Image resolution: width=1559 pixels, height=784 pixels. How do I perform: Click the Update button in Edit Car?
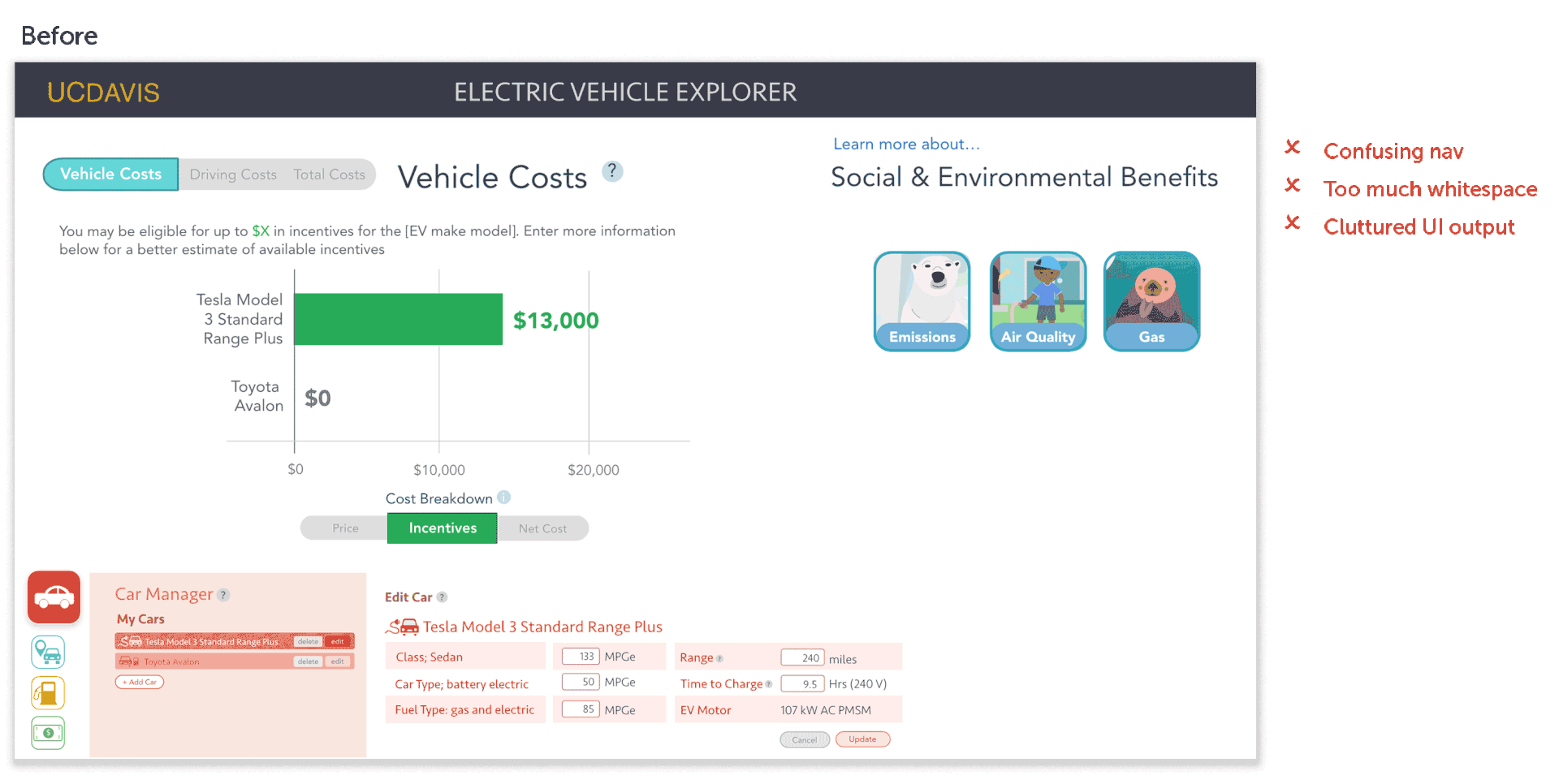pyautogui.click(x=862, y=739)
